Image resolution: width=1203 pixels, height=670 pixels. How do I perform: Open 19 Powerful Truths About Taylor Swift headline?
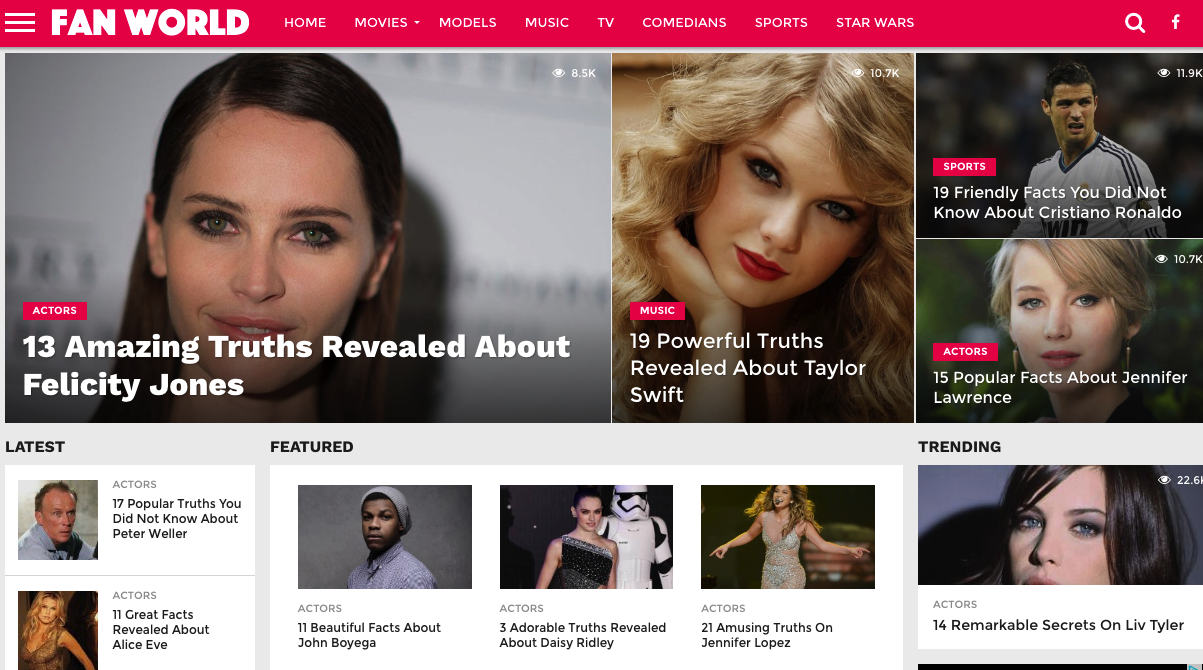click(748, 368)
